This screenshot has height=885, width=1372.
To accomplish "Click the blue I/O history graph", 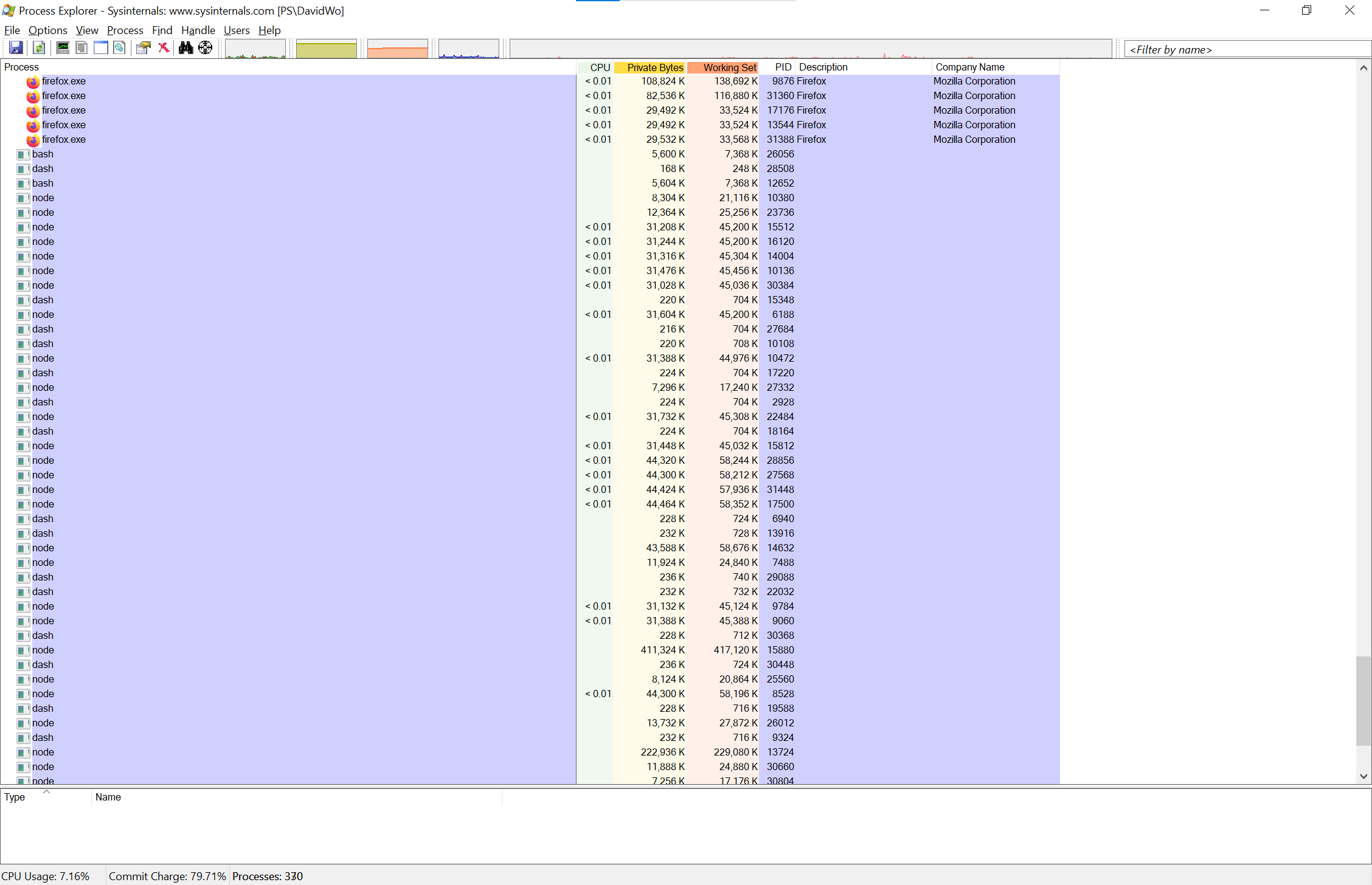I will pos(469,49).
